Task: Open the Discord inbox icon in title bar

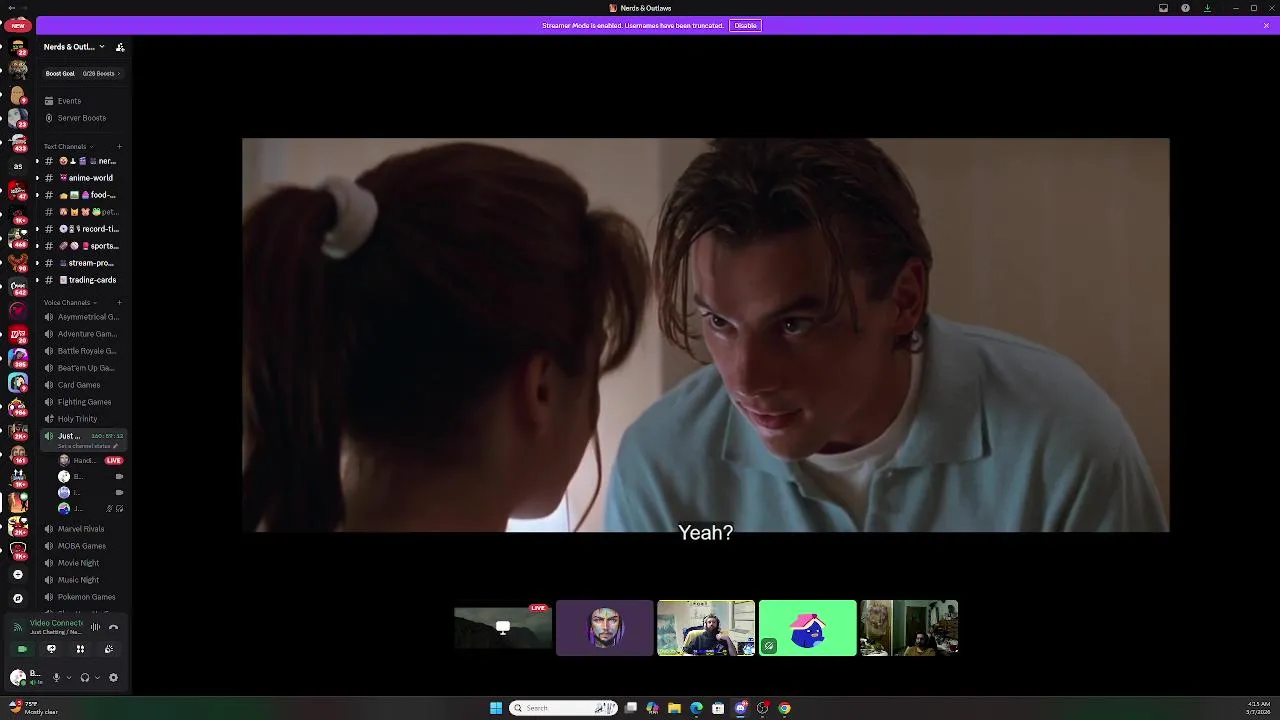Action: pyautogui.click(x=1163, y=8)
